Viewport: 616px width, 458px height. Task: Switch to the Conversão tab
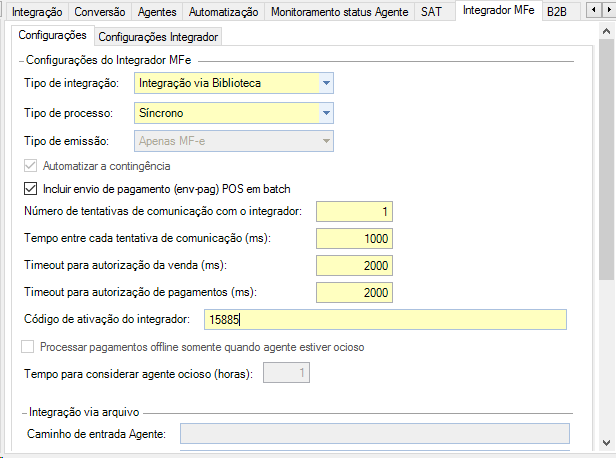click(100, 12)
